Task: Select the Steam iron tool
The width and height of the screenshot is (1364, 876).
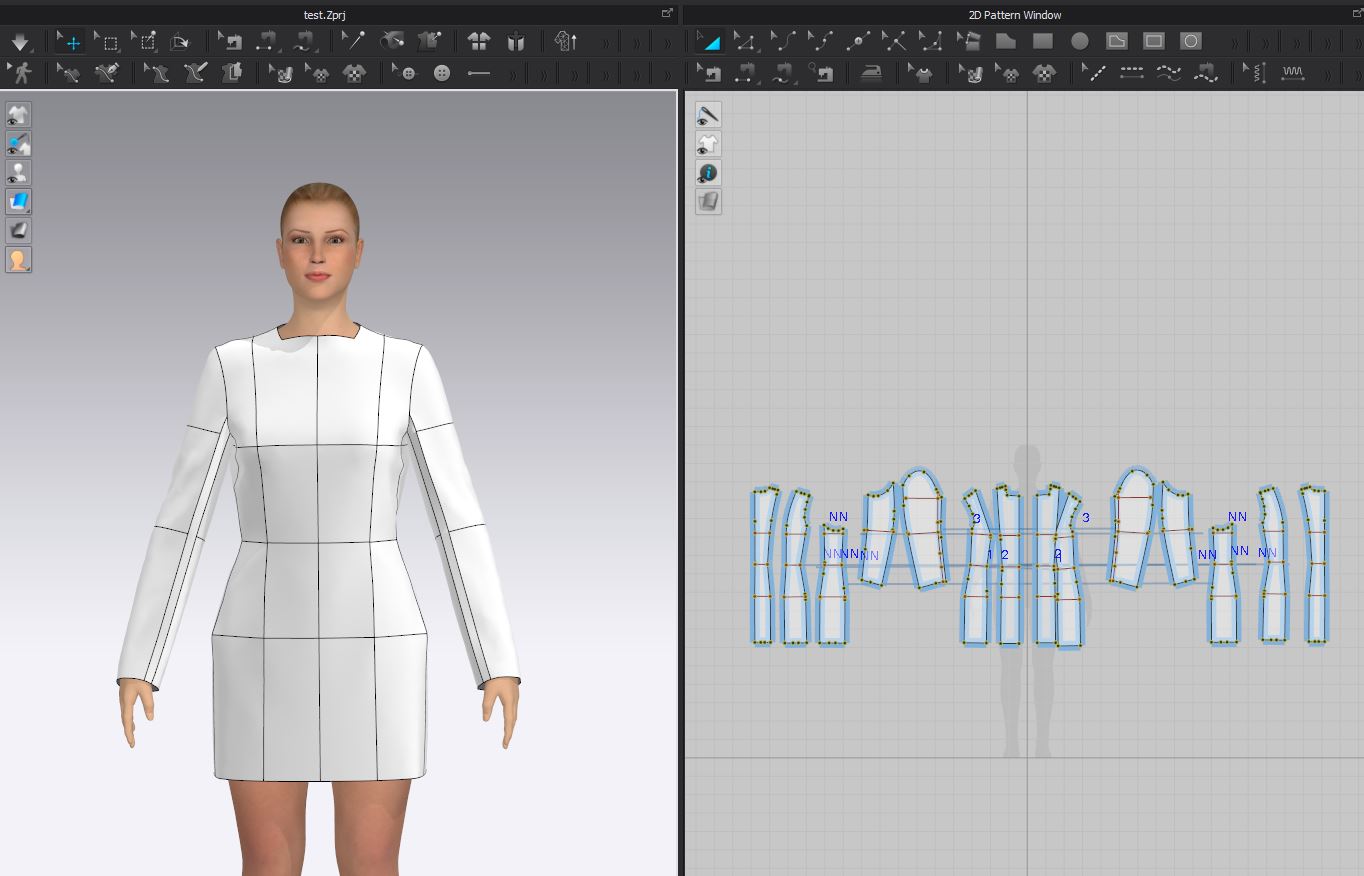Action: click(x=872, y=73)
